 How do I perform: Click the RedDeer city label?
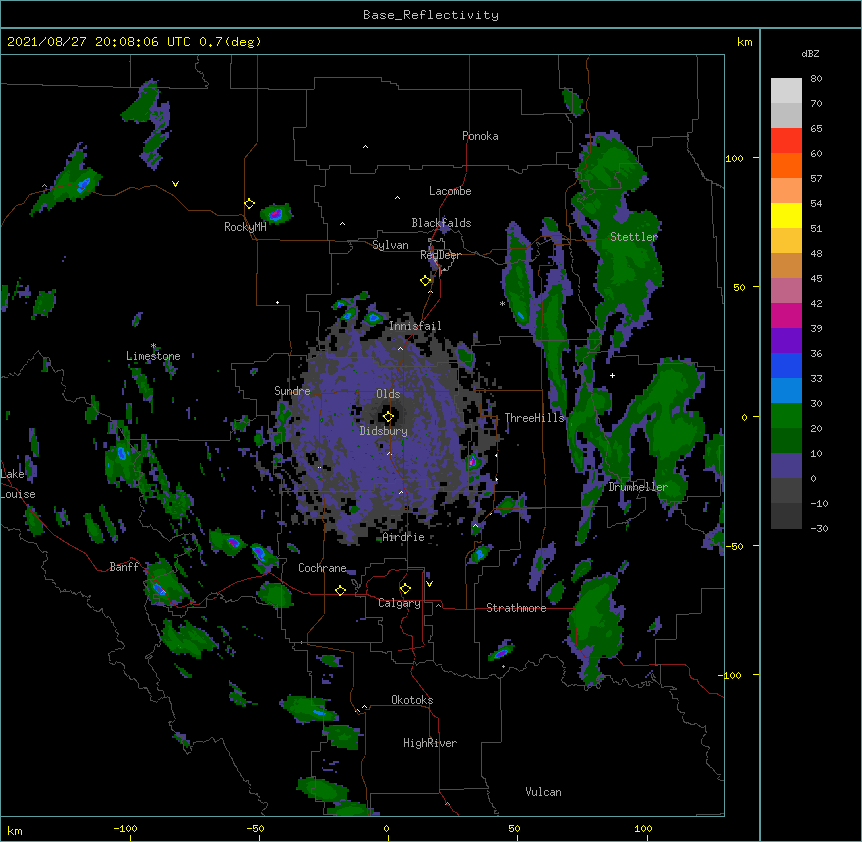[x=440, y=255]
